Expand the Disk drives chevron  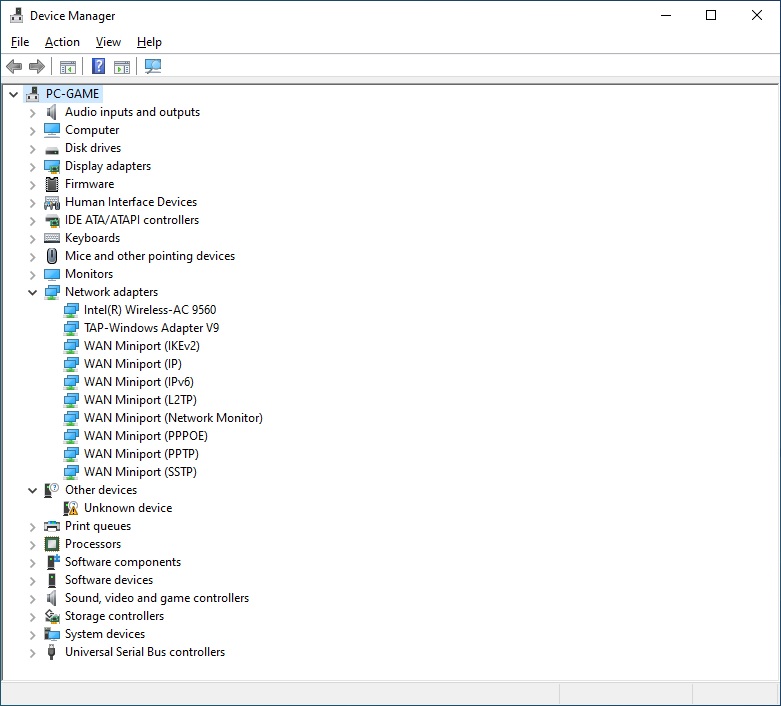[32, 149]
